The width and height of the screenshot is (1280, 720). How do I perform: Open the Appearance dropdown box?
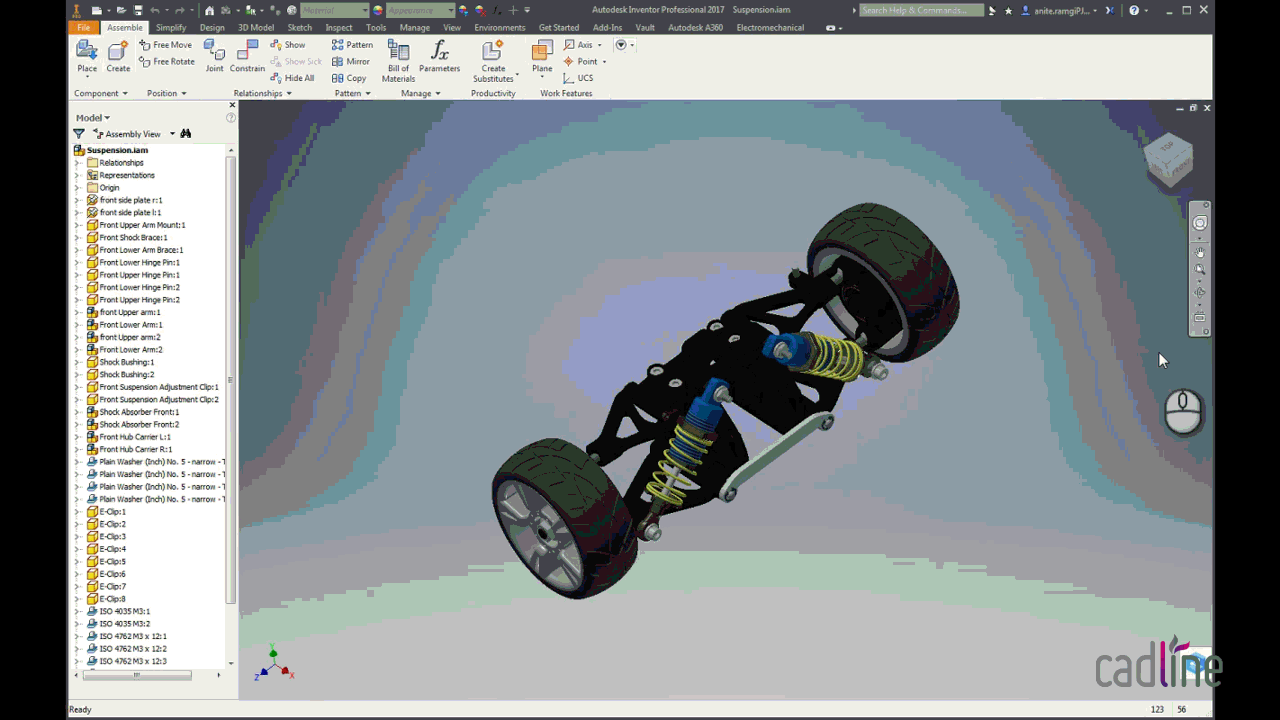tap(420, 10)
